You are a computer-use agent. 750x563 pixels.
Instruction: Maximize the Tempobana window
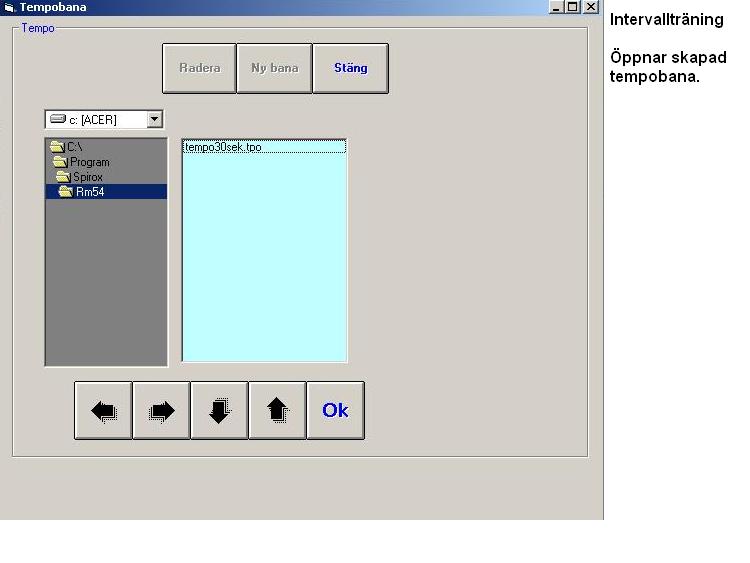click(572, 7)
